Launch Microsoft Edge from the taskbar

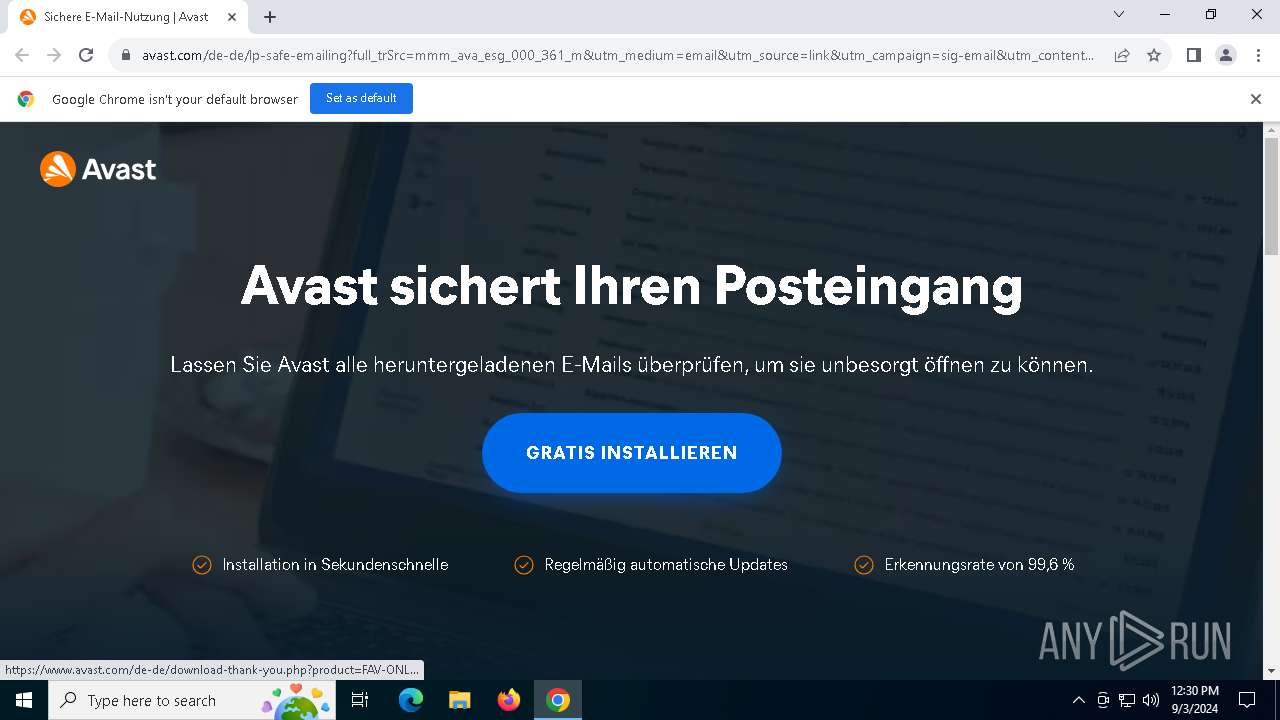point(411,700)
